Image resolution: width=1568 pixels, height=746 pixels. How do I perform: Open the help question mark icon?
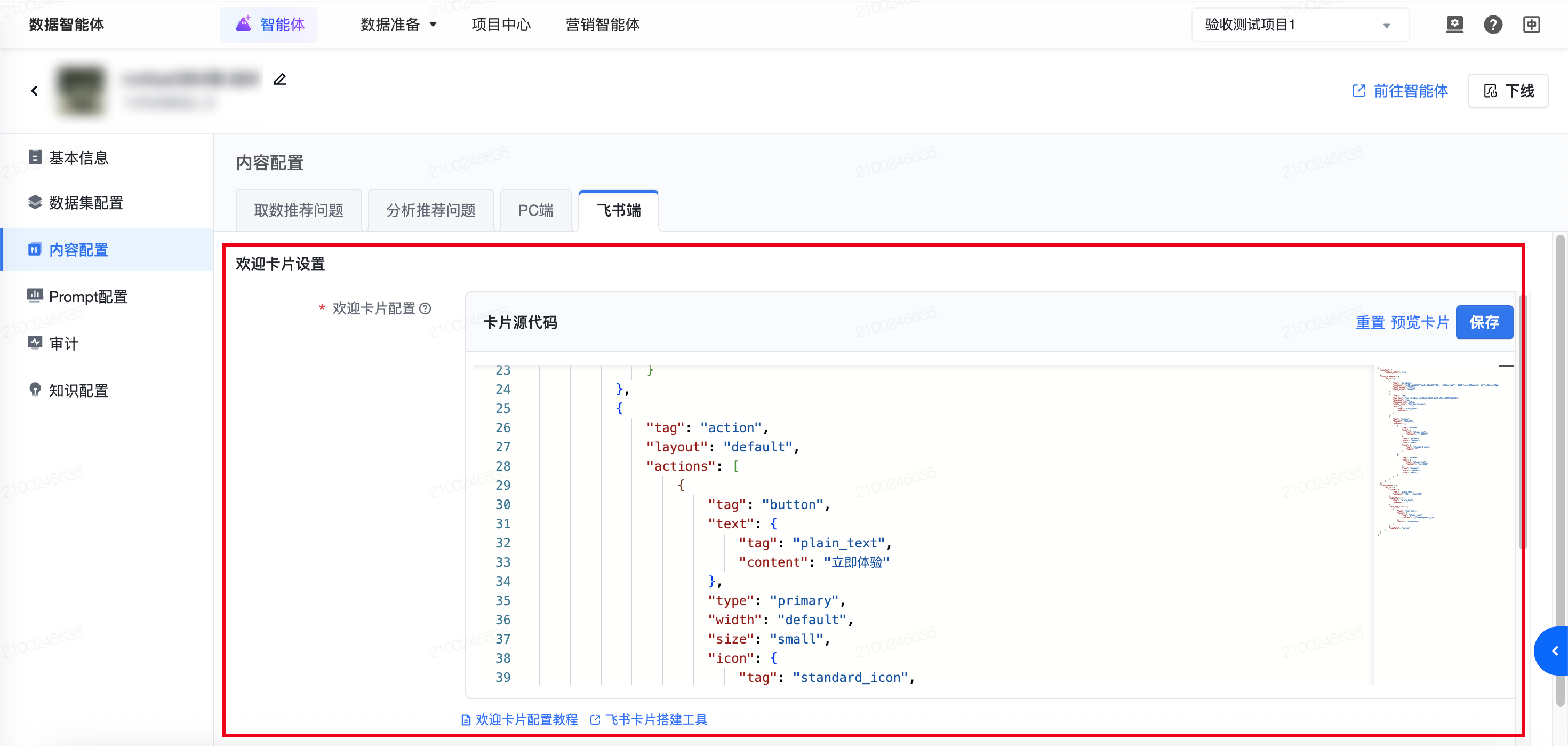pyautogui.click(x=1492, y=25)
